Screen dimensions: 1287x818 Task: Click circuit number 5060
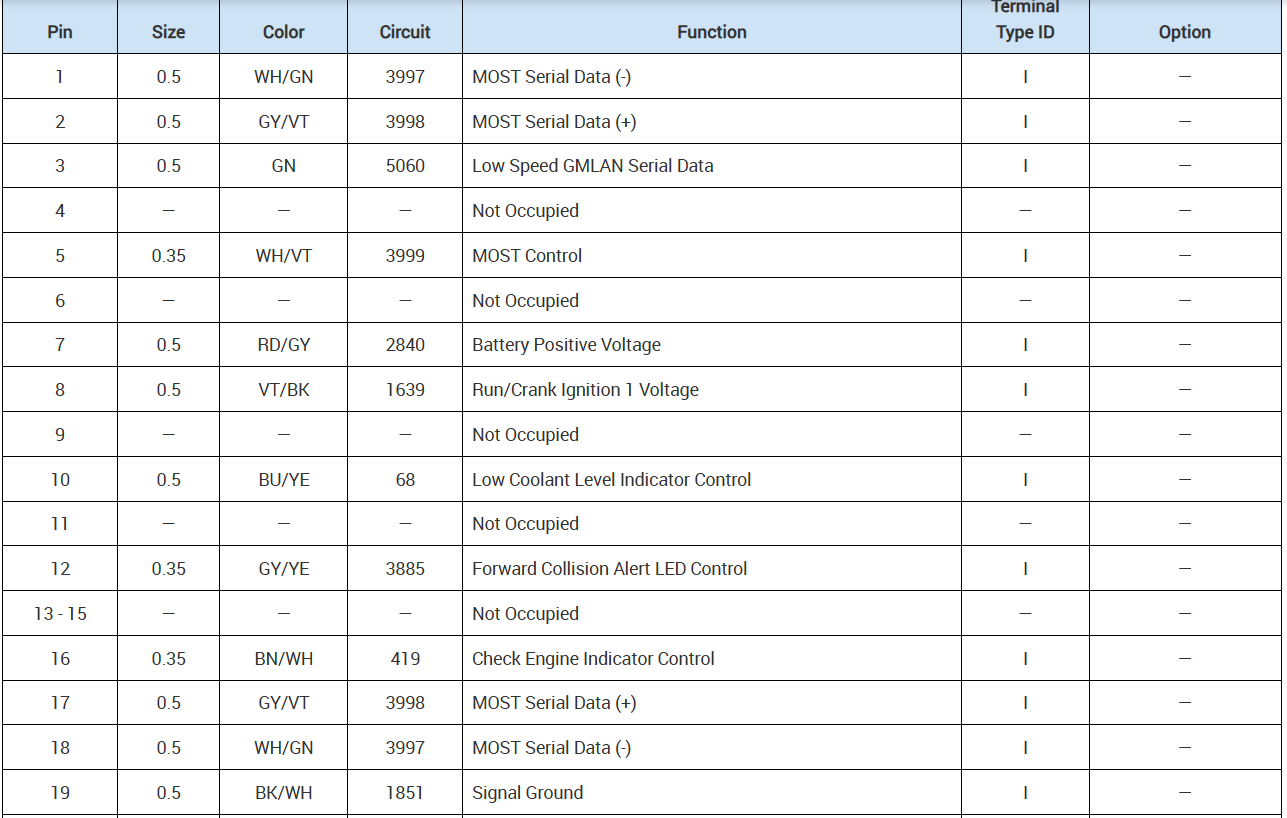click(x=405, y=166)
